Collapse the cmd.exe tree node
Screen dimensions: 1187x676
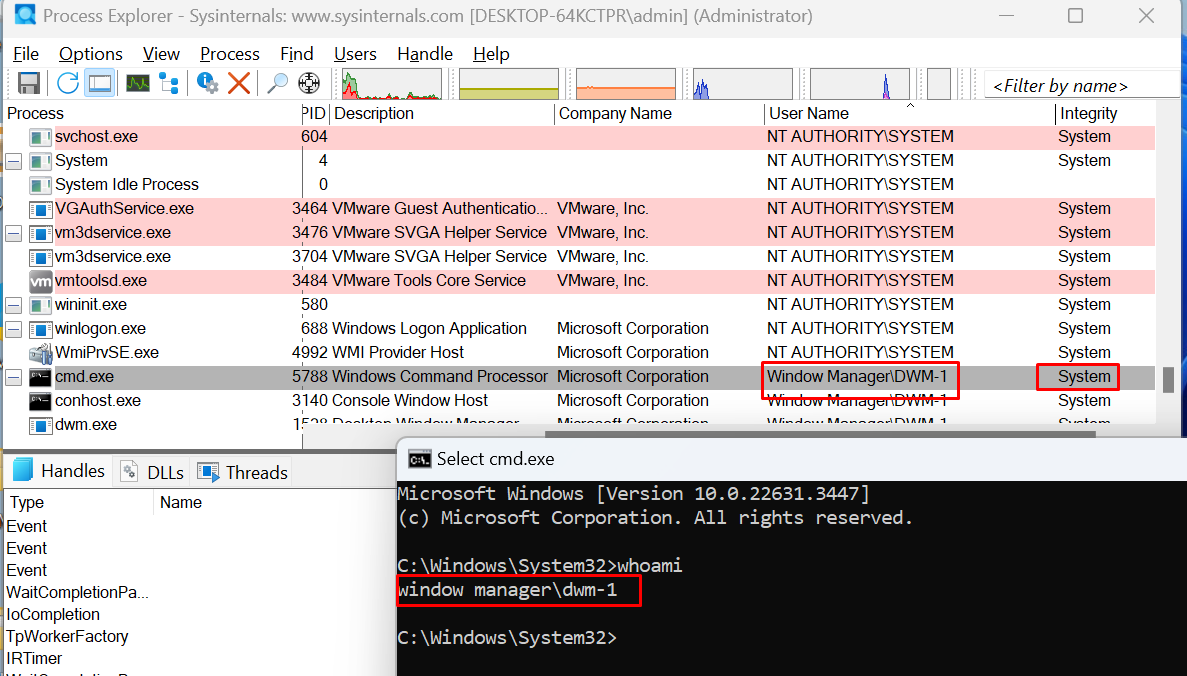click(14, 377)
